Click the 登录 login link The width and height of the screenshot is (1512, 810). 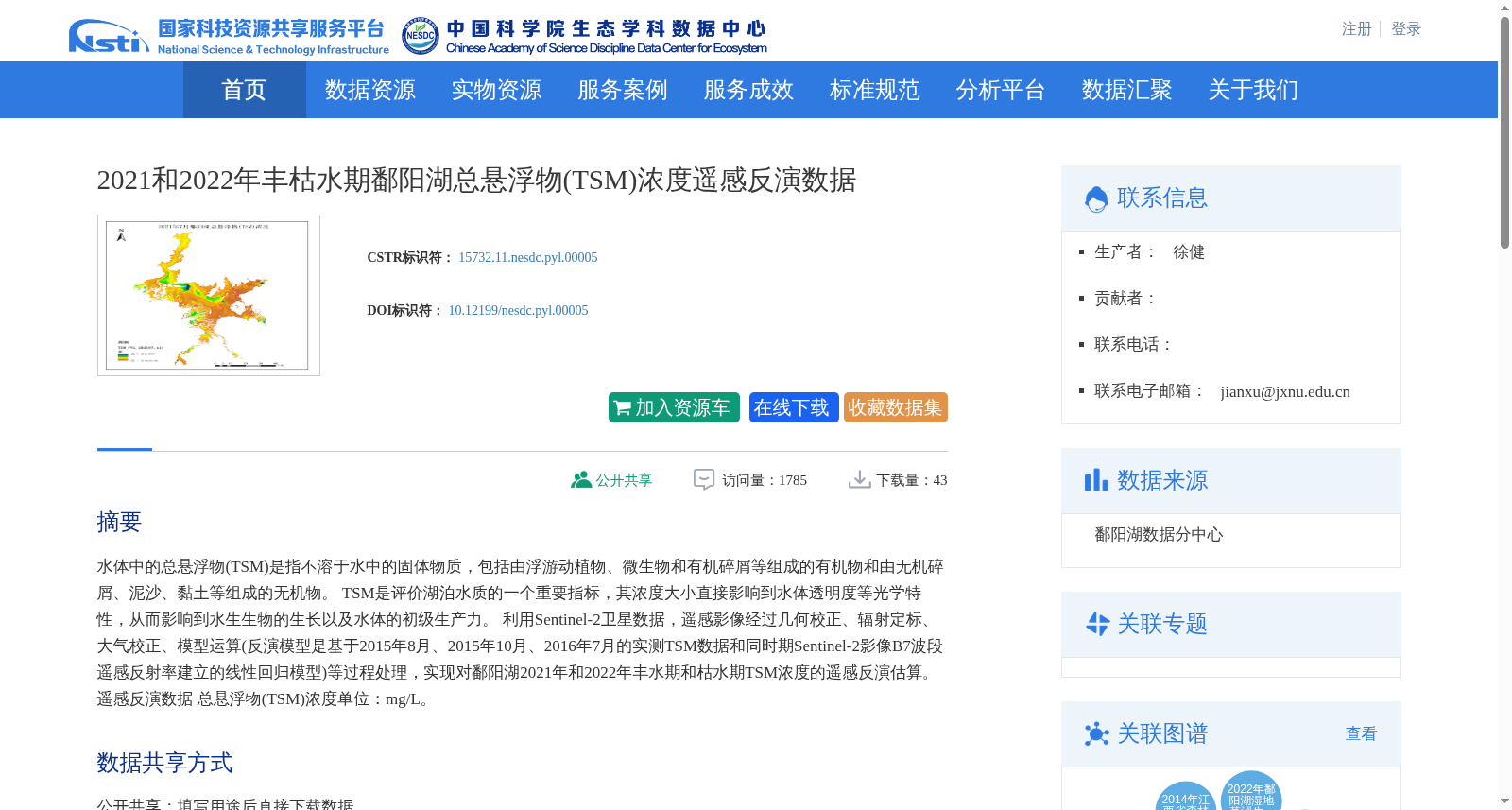coord(1406,29)
